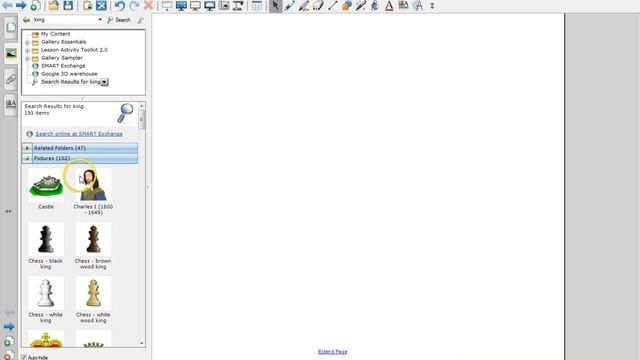Image resolution: width=640 pixels, height=360 pixels.
Task: Click the Search button in gallery
Action: click(119, 20)
